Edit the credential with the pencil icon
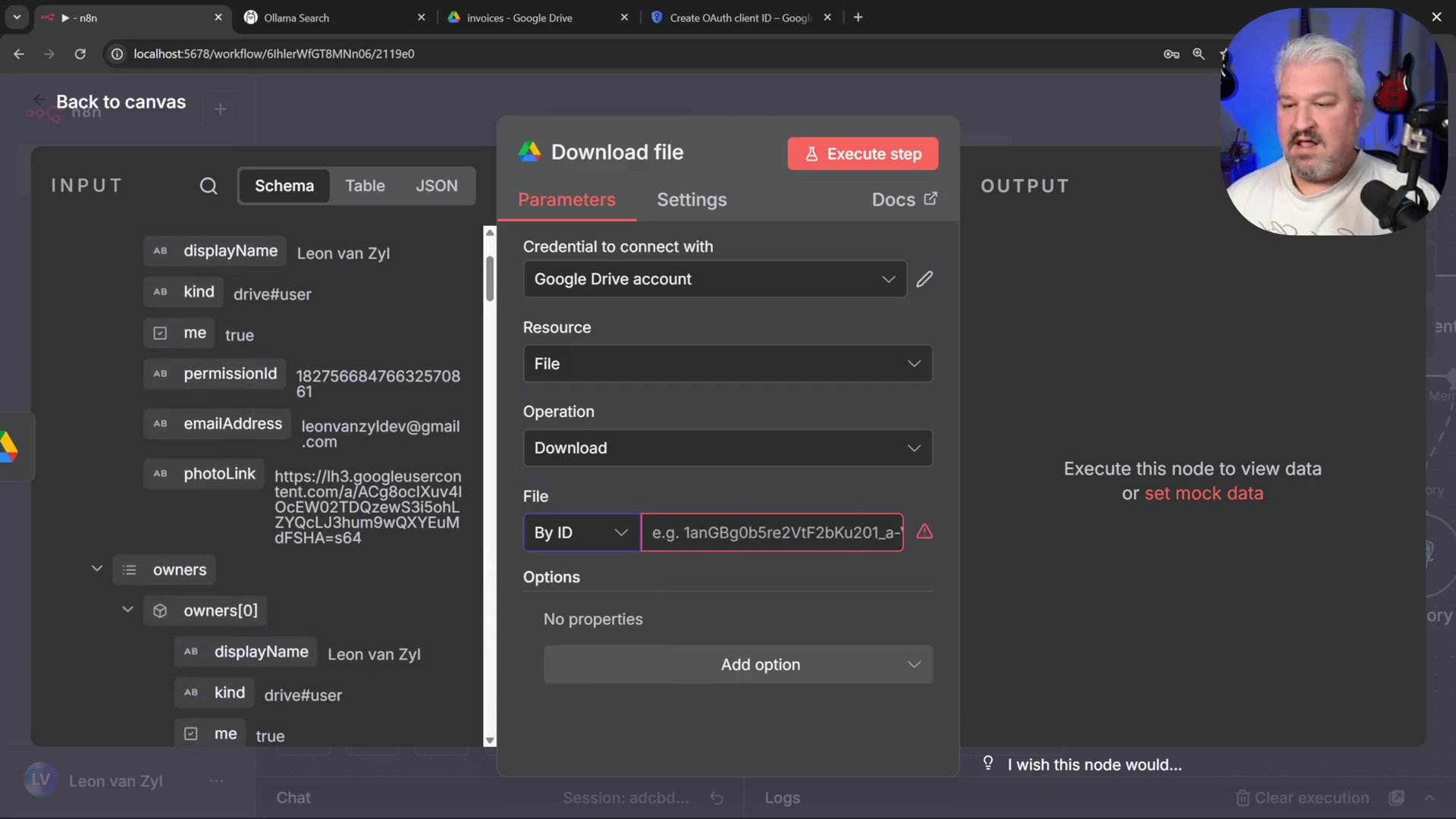This screenshot has height=819, width=1456. (924, 279)
